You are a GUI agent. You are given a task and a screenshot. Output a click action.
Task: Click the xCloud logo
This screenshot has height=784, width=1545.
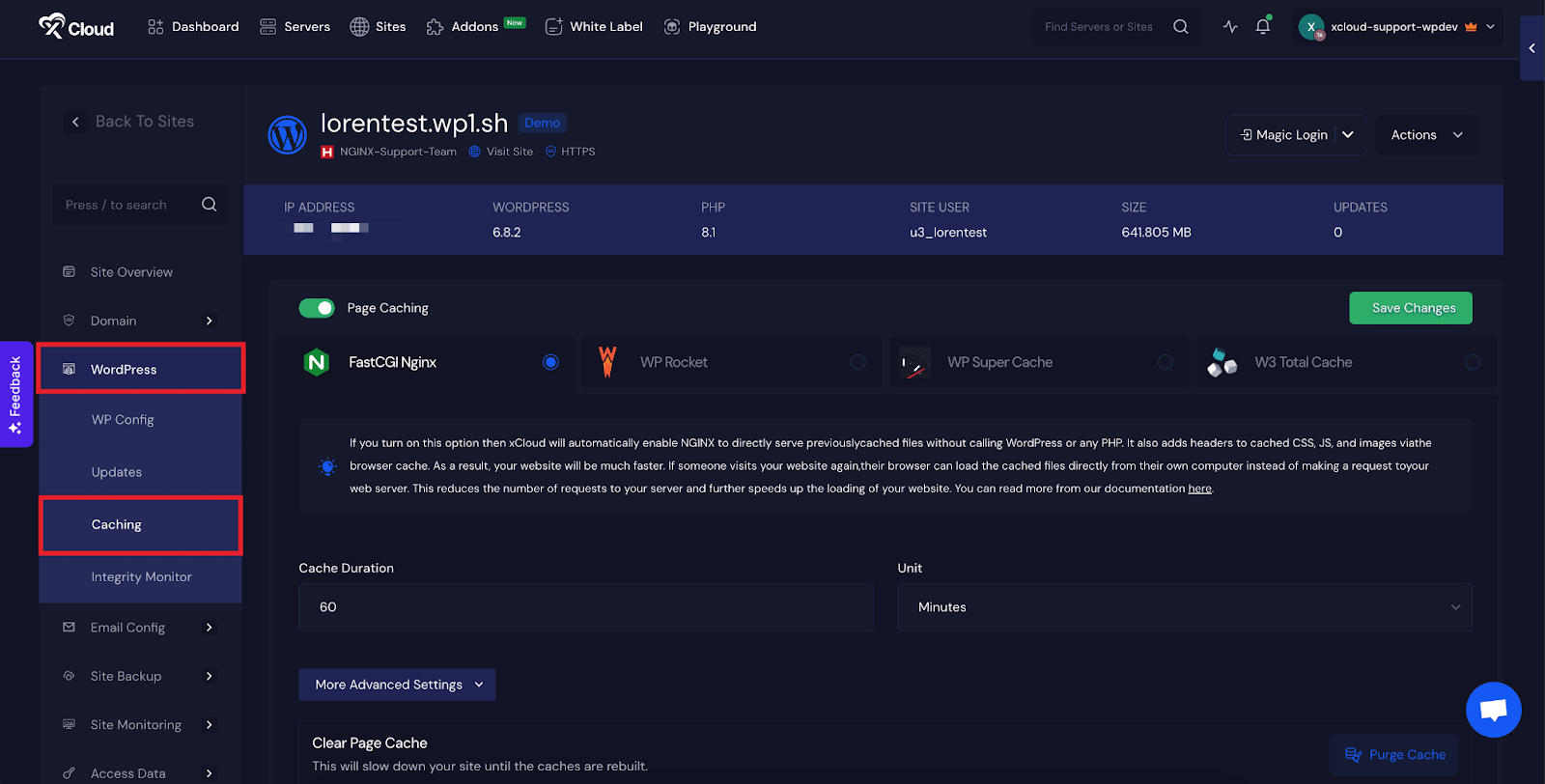[76, 27]
